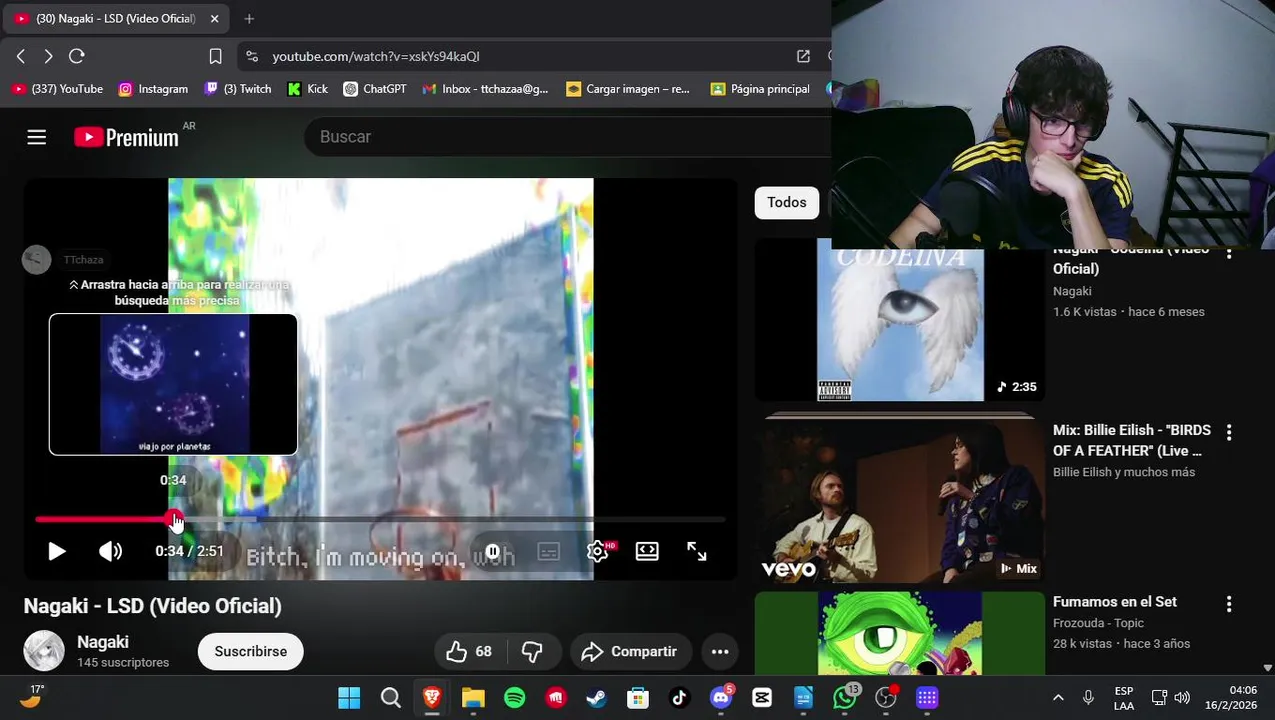The width and height of the screenshot is (1275, 720).
Task: Open the Fumamos en el Set video title
Action: (1115, 602)
